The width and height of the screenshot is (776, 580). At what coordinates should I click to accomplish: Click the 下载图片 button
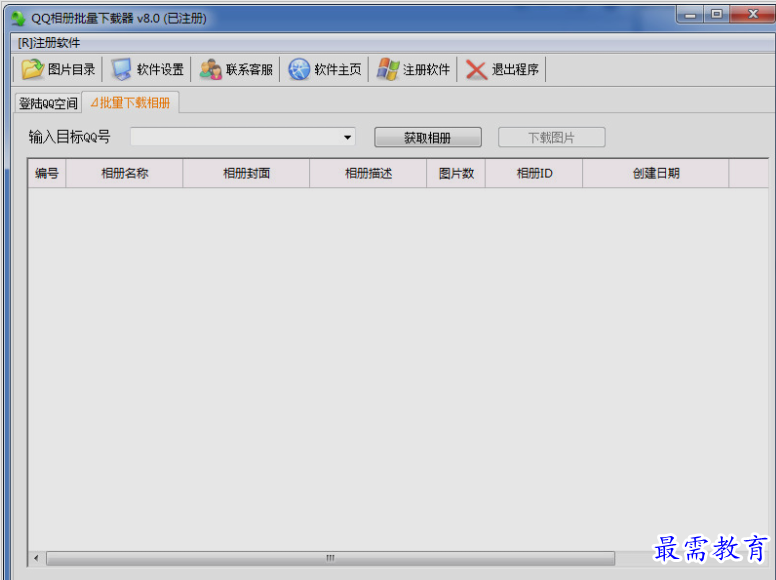(551, 137)
